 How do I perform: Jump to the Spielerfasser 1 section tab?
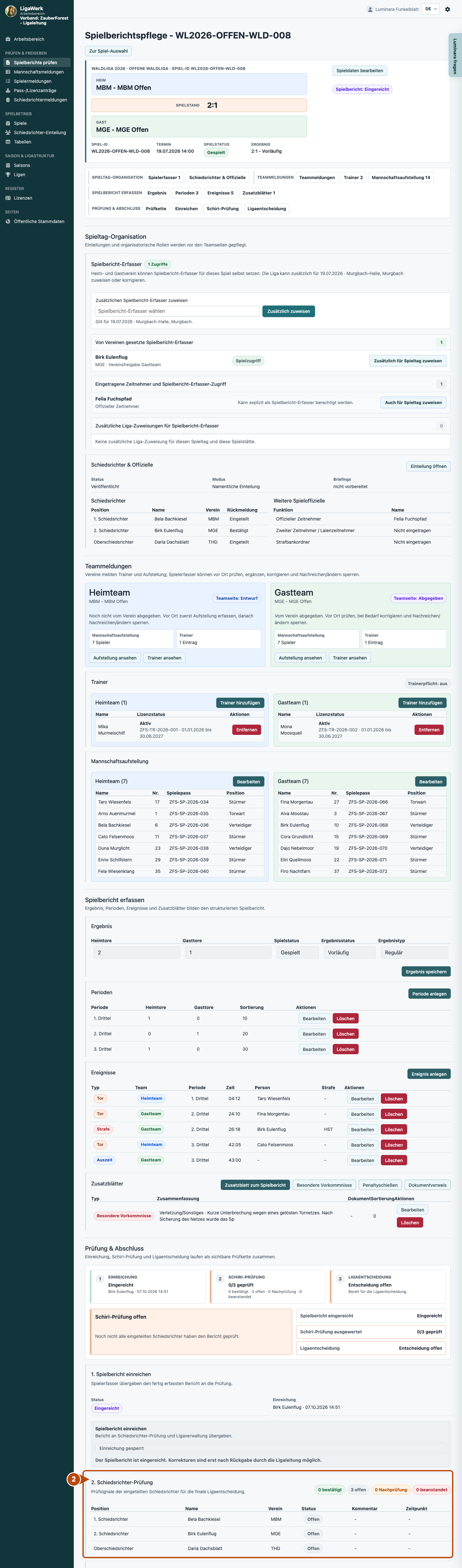[x=164, y=177]
